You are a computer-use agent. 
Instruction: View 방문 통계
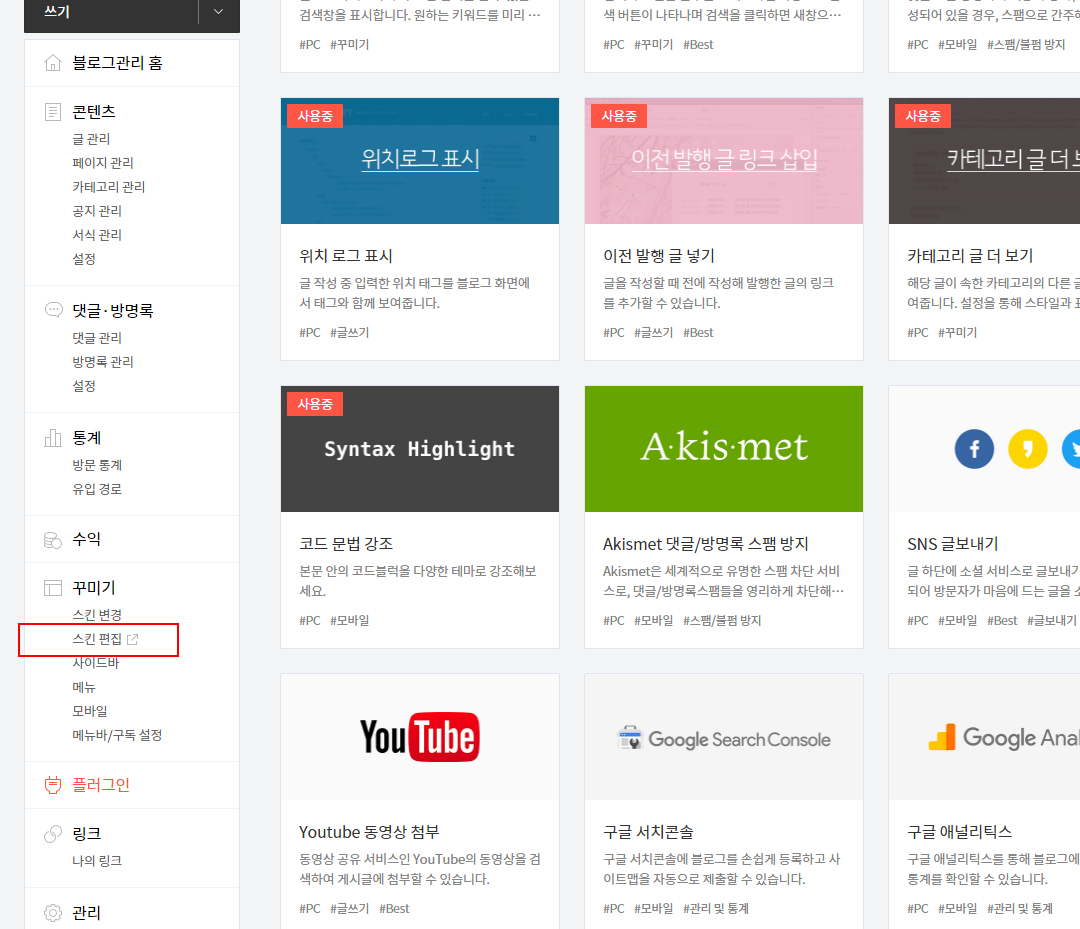(97, 466)
